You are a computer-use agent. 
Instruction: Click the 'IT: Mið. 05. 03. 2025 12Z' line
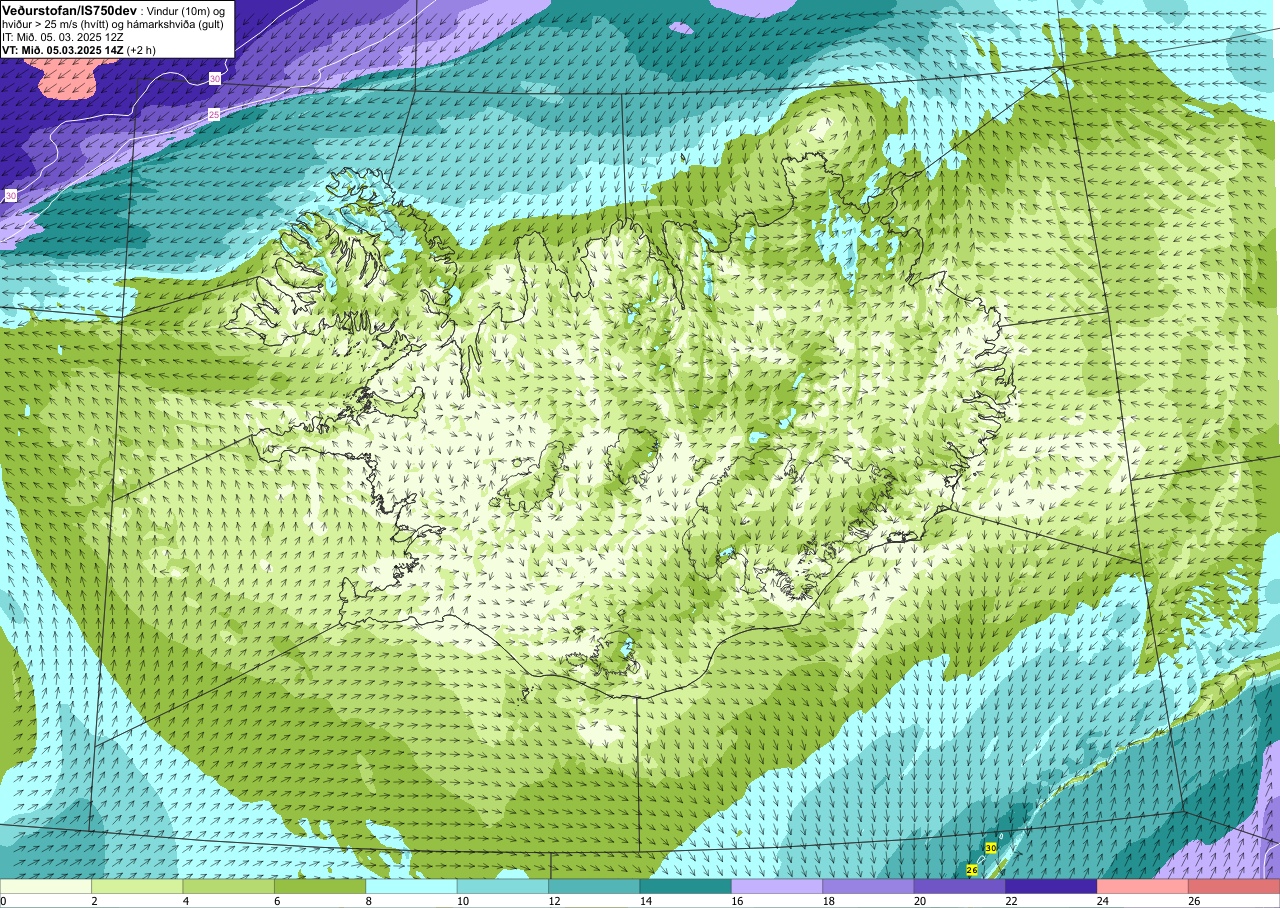tap(64, 37)
